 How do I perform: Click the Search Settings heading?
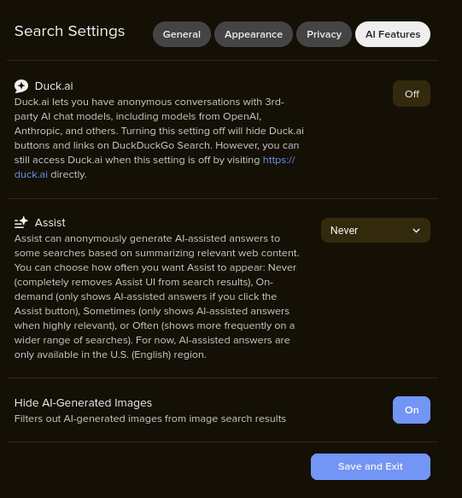69,31
